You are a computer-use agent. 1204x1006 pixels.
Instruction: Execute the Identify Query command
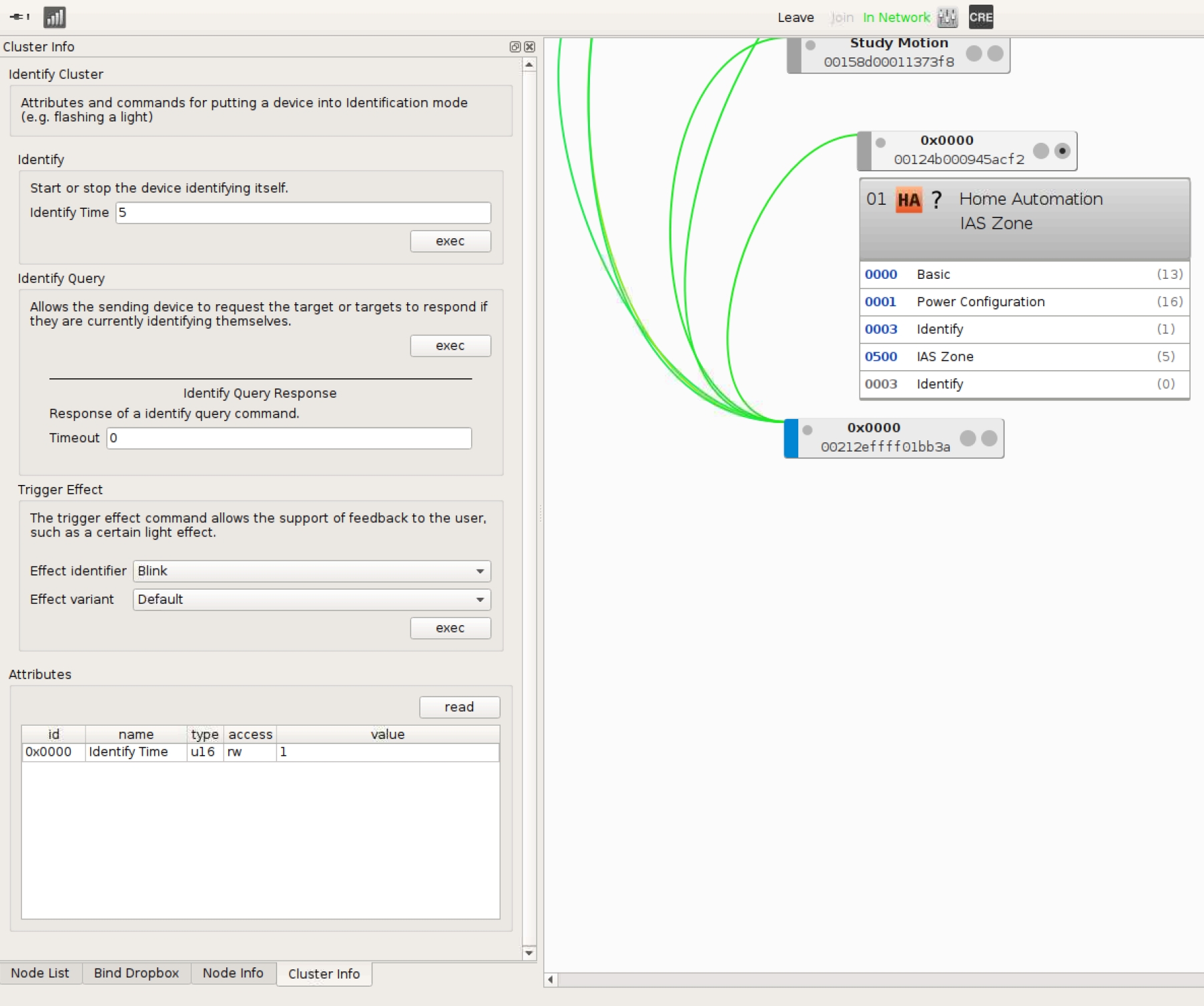pyautogui.click(x=450, y=346)
